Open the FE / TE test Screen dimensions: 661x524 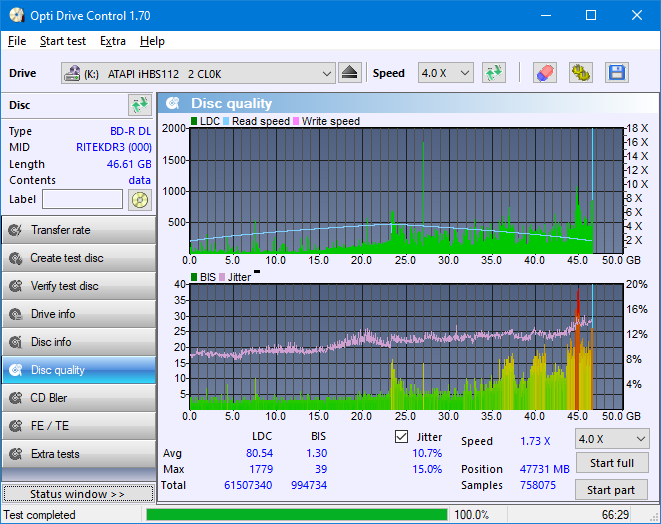click(x=79, y=426)
